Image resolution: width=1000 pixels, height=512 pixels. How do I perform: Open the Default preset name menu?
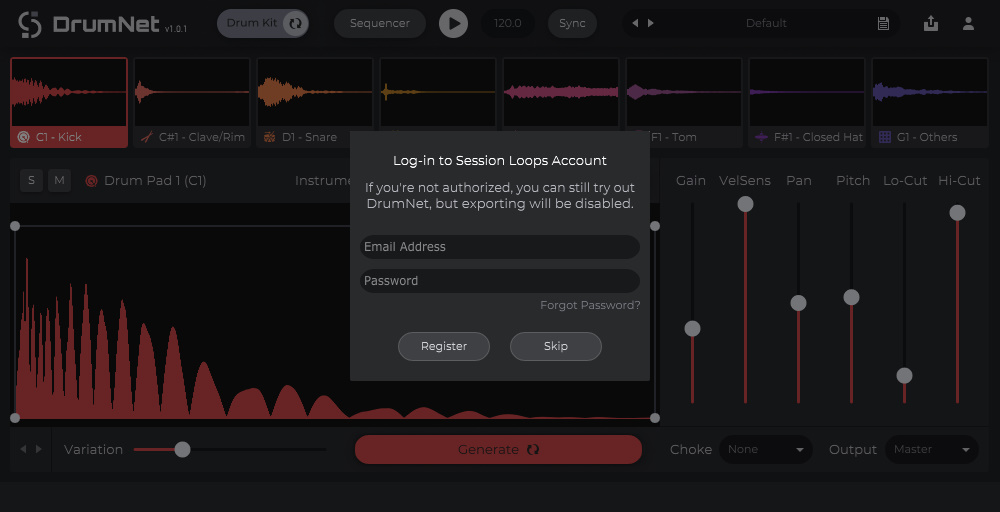coord(766,24)
